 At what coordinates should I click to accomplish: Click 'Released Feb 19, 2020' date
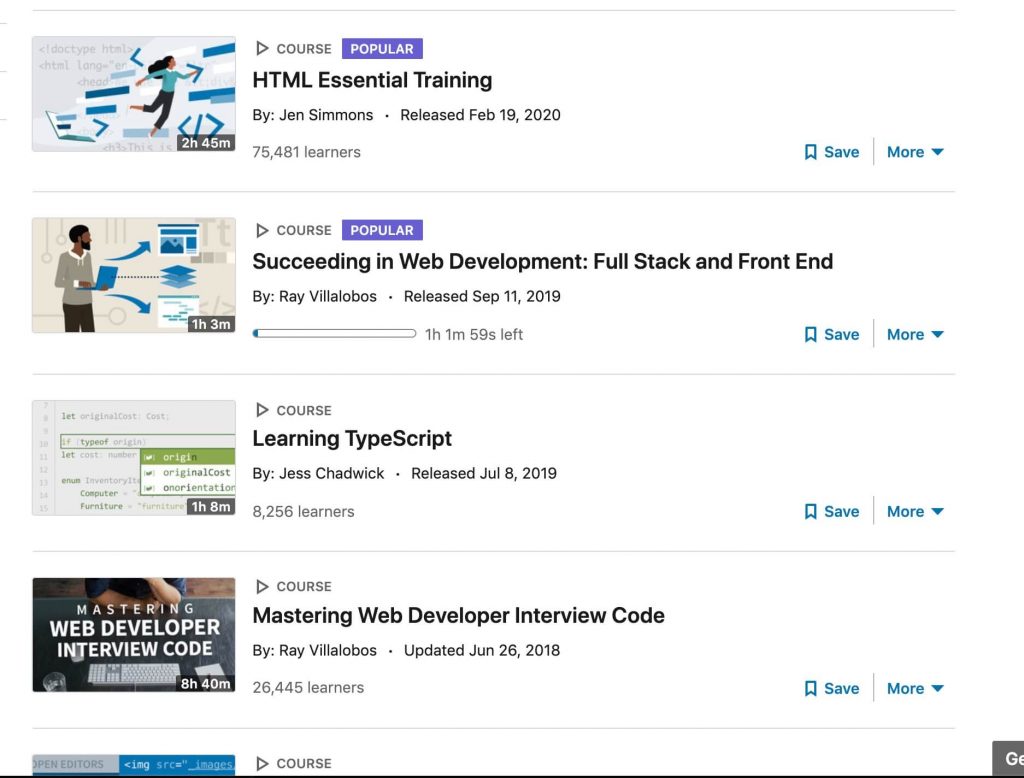click(x=481, y=115)
